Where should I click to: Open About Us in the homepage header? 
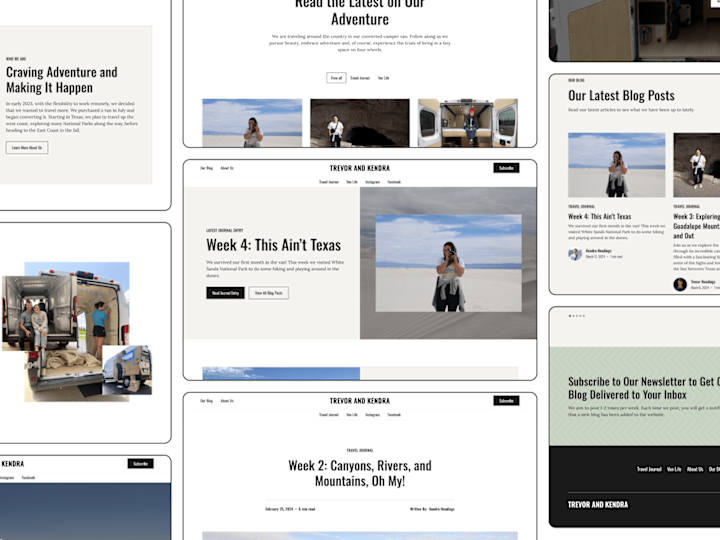(227, 168)
